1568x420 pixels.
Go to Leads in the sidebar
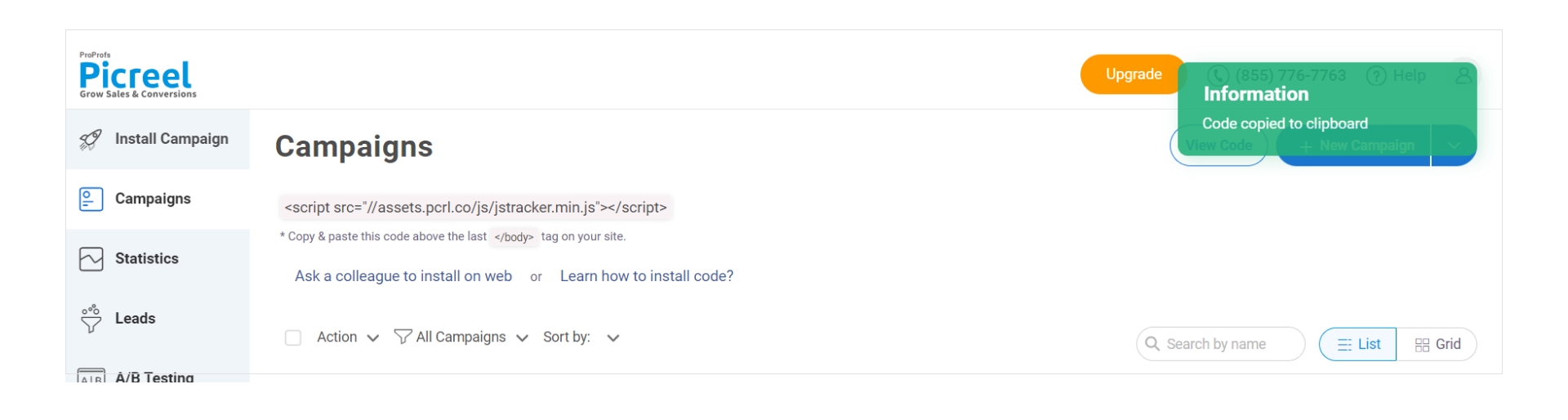136,319
